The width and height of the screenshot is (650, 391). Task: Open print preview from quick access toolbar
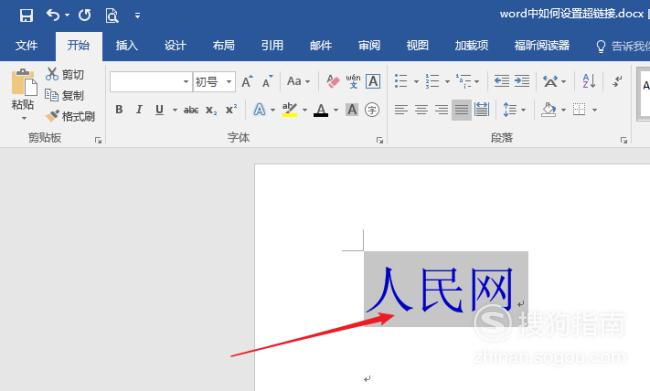pyautogui.click(x=112, y=16)
